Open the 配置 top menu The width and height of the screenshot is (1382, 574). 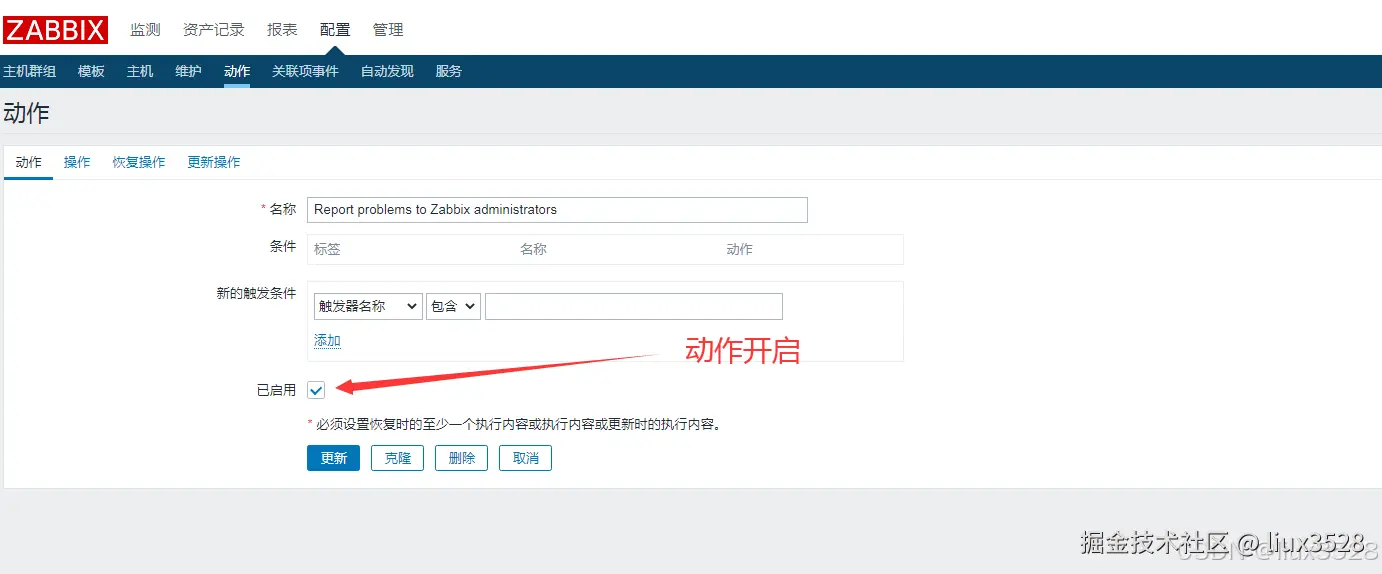pos(335,30)
